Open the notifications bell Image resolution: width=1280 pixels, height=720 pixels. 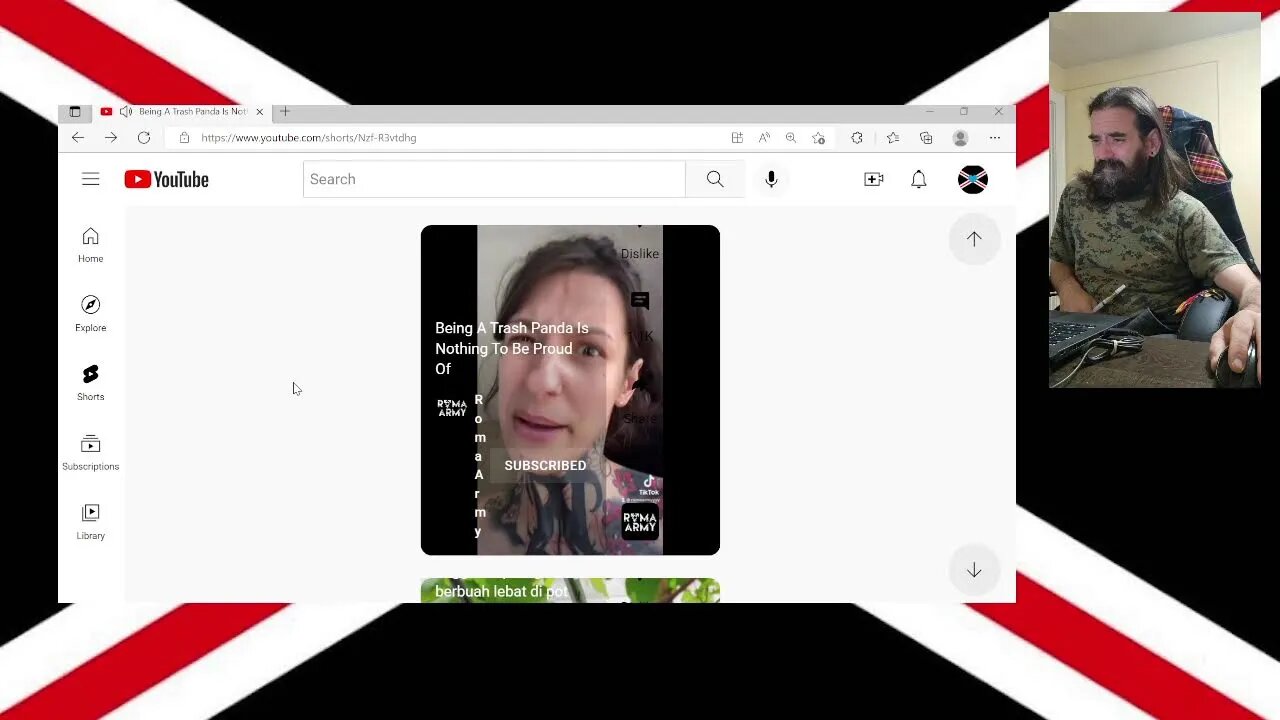click(919, 179)
